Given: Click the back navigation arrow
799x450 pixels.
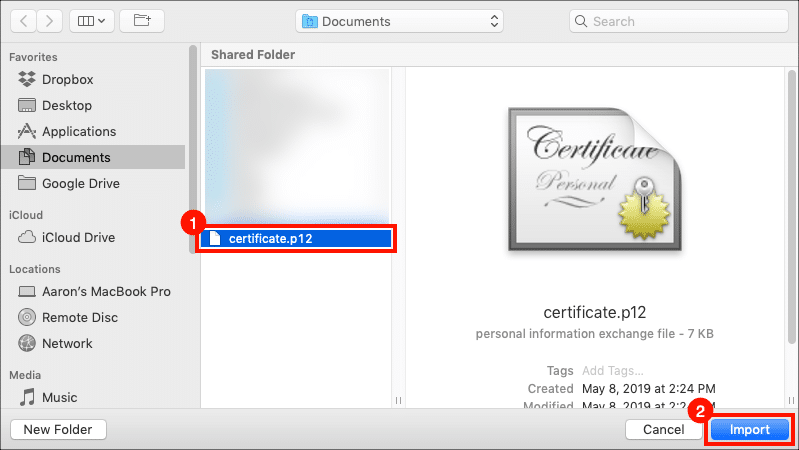Looking at the screenshot, I should click(24, 20).
